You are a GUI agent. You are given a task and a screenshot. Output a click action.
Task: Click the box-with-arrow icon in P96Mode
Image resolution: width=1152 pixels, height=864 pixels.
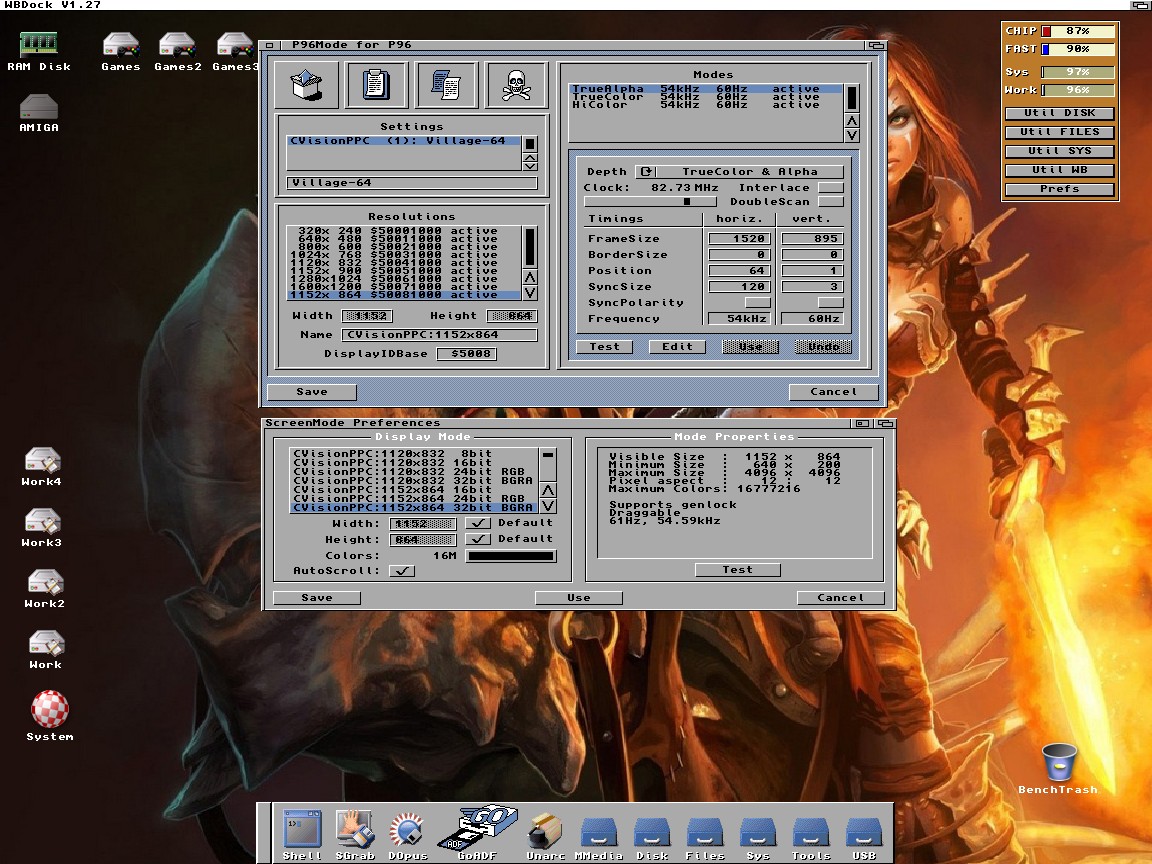tap(307, 84)
